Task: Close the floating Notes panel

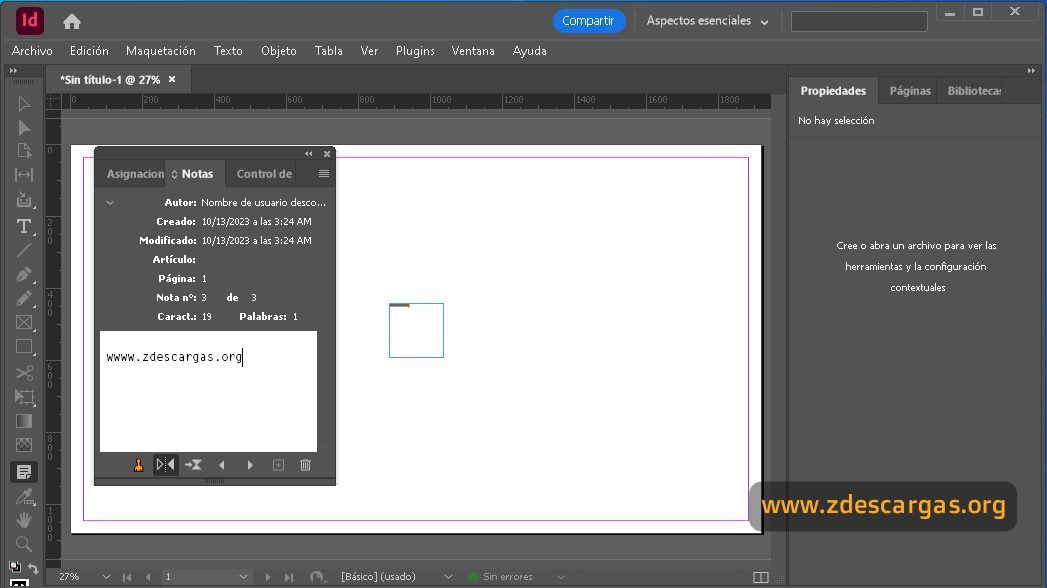Action: (327, 154)
